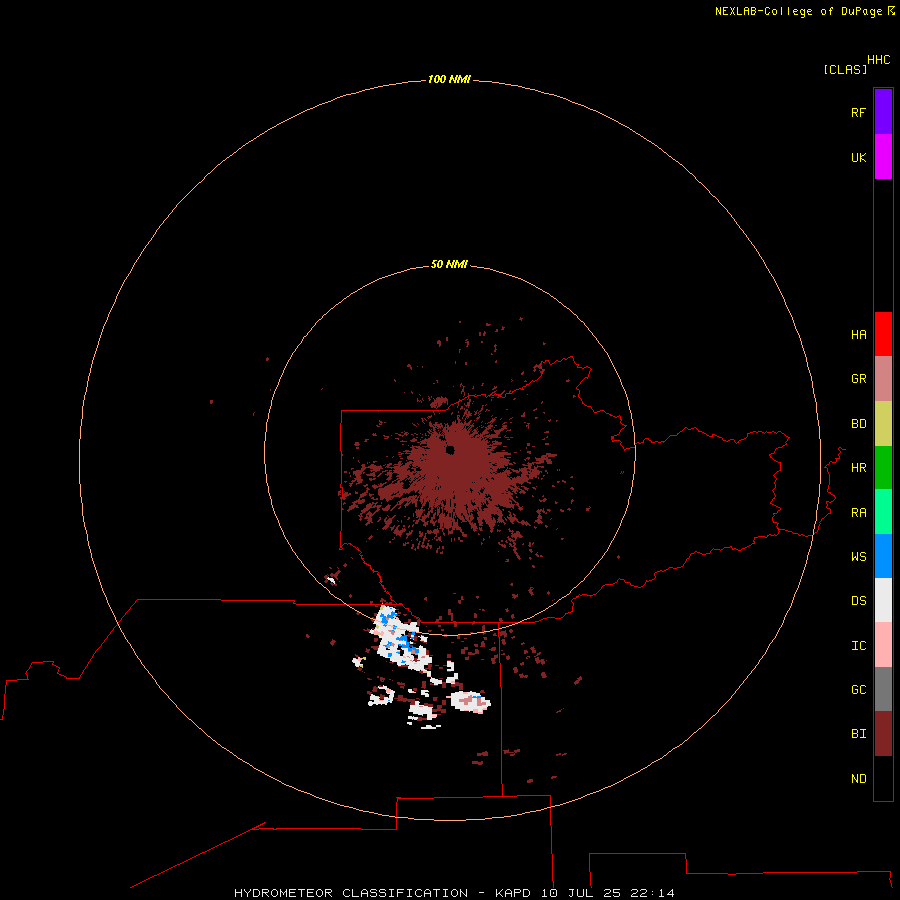The width and height of the screenshot is (900, 900).
Task: Click the HR legend label
Action: tap(858, 468)
